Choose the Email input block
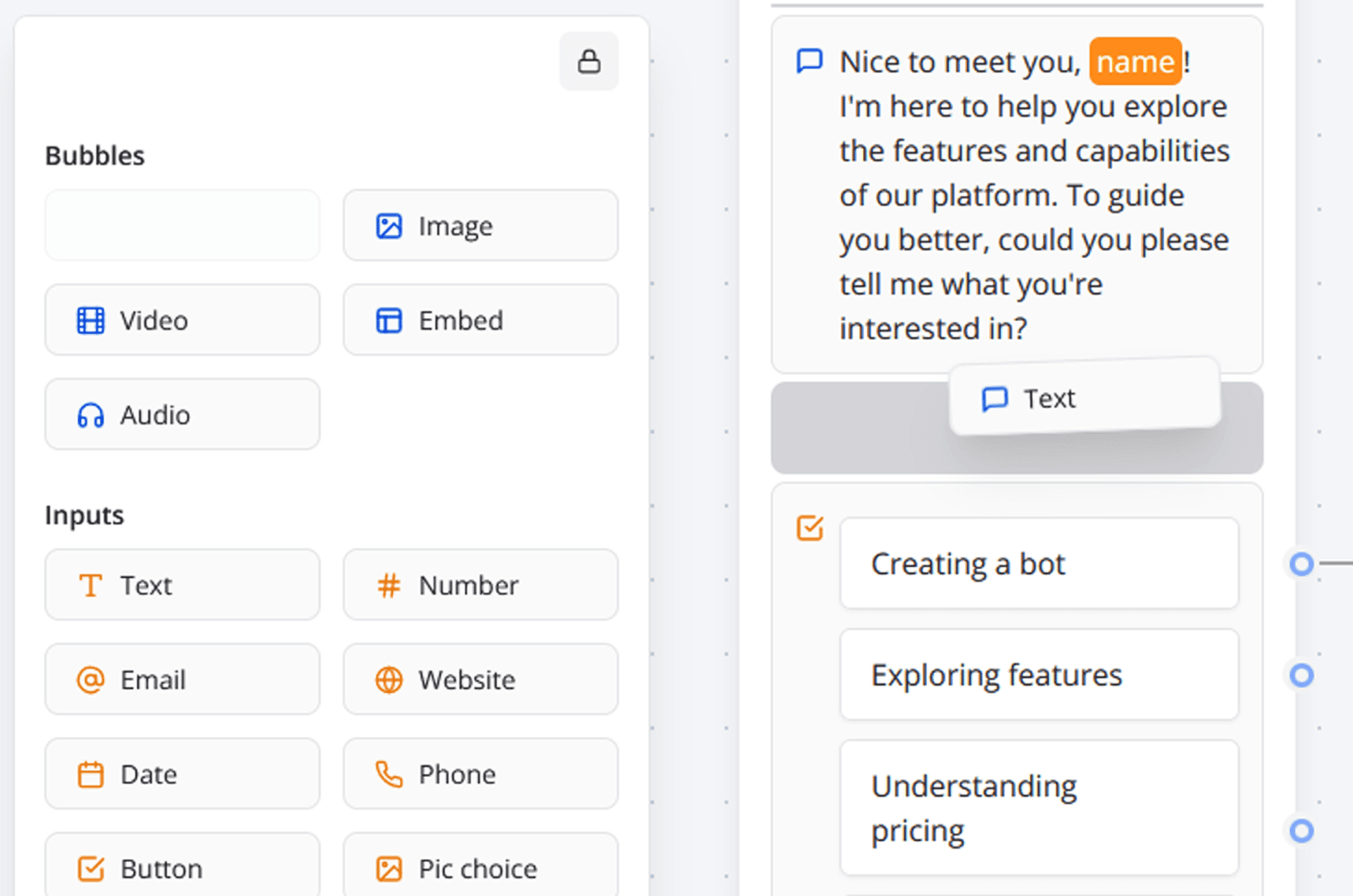The height and width of the screenshot is (896, 1353). pyautogui.click(x=182, y=679)
